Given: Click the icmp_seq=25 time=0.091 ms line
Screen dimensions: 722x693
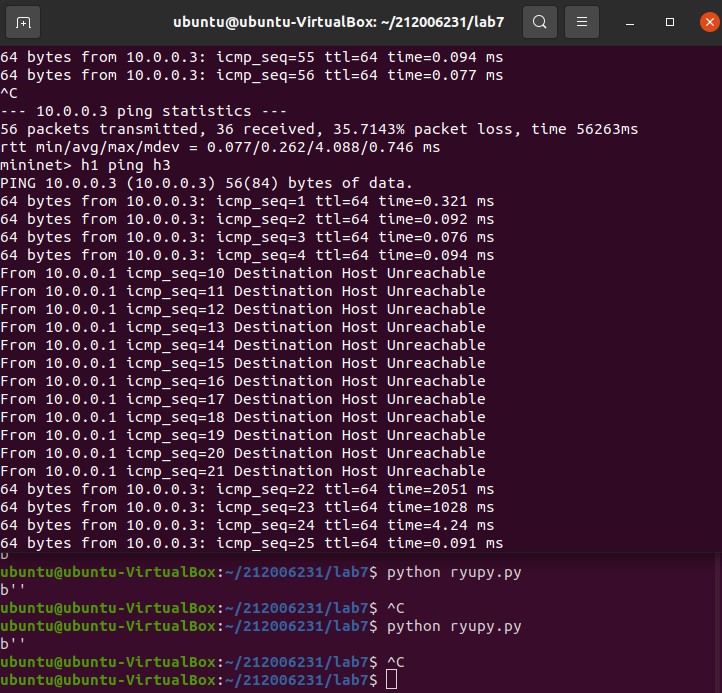Looking at the screenshot, I should pos(251,542).
